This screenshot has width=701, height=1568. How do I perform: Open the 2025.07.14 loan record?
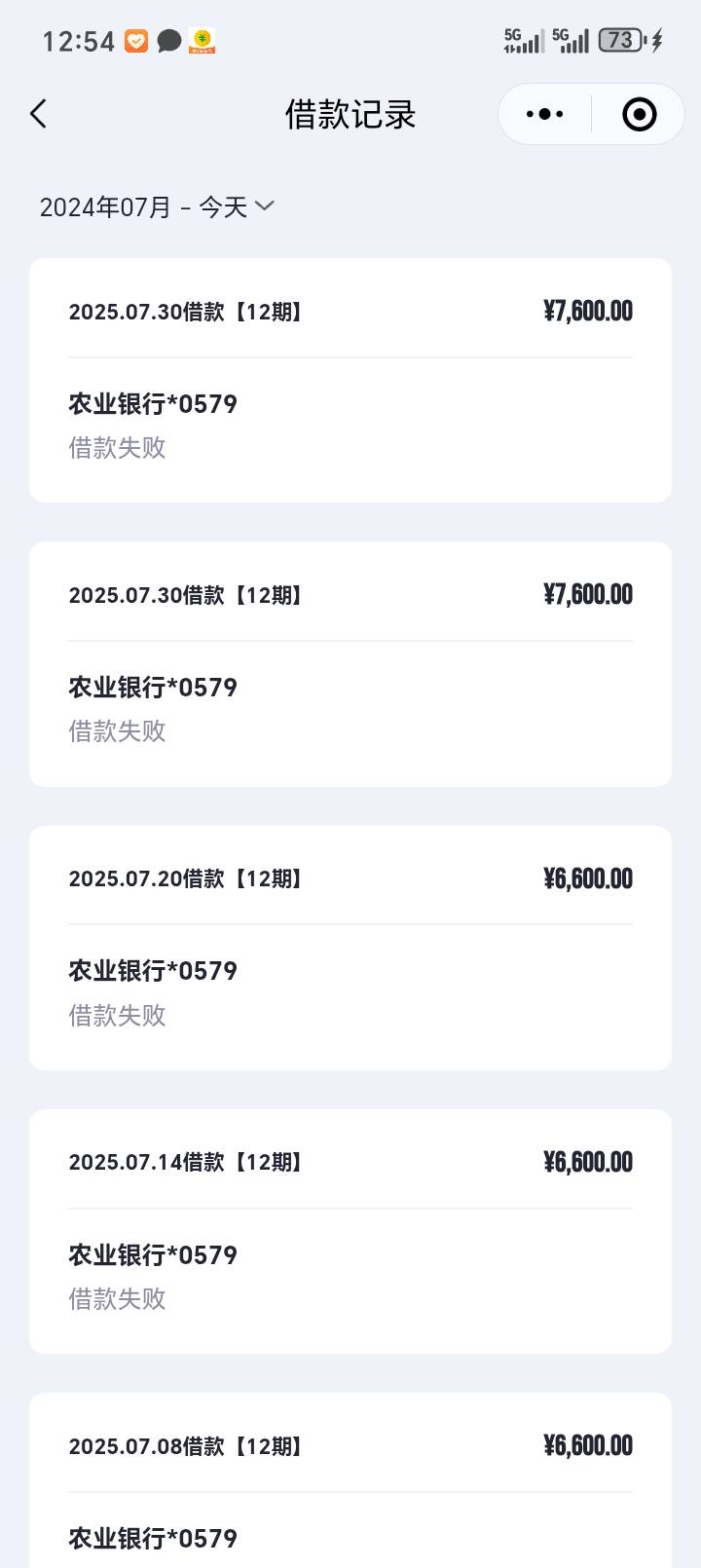[x=350, y=1231]
